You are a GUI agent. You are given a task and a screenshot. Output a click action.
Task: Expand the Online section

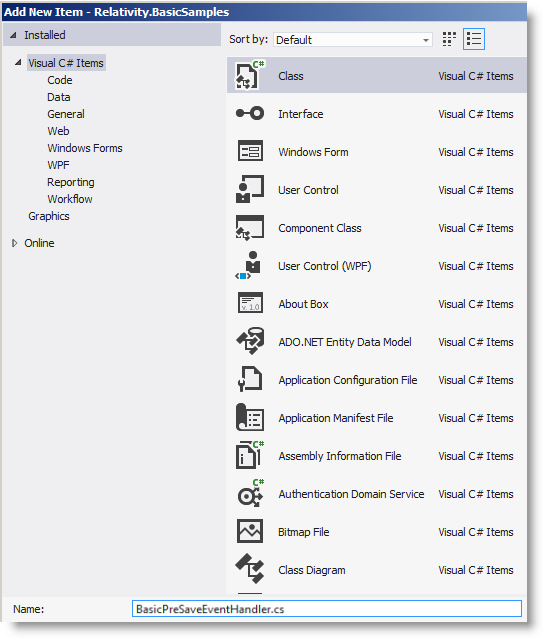[x=15, y=243]
